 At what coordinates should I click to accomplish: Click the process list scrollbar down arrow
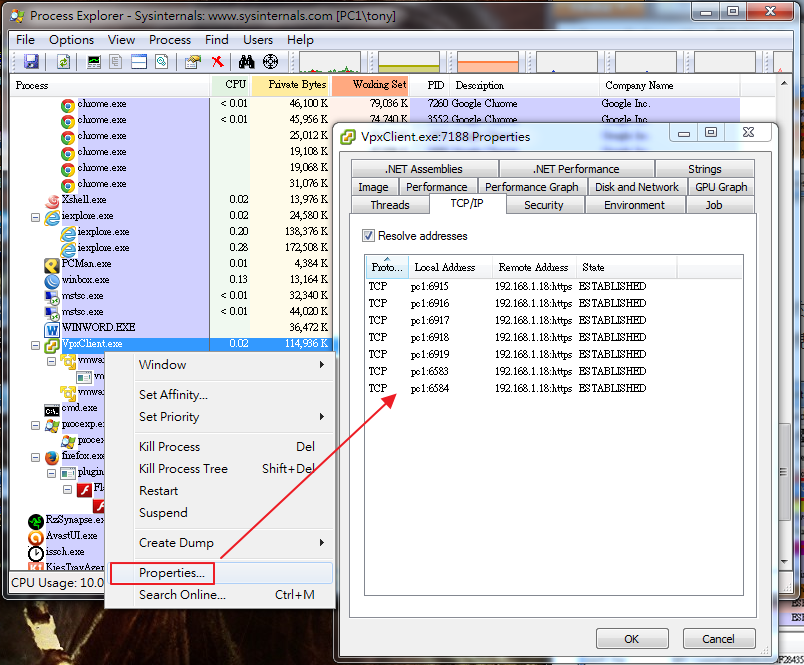[x=784, y=561]
